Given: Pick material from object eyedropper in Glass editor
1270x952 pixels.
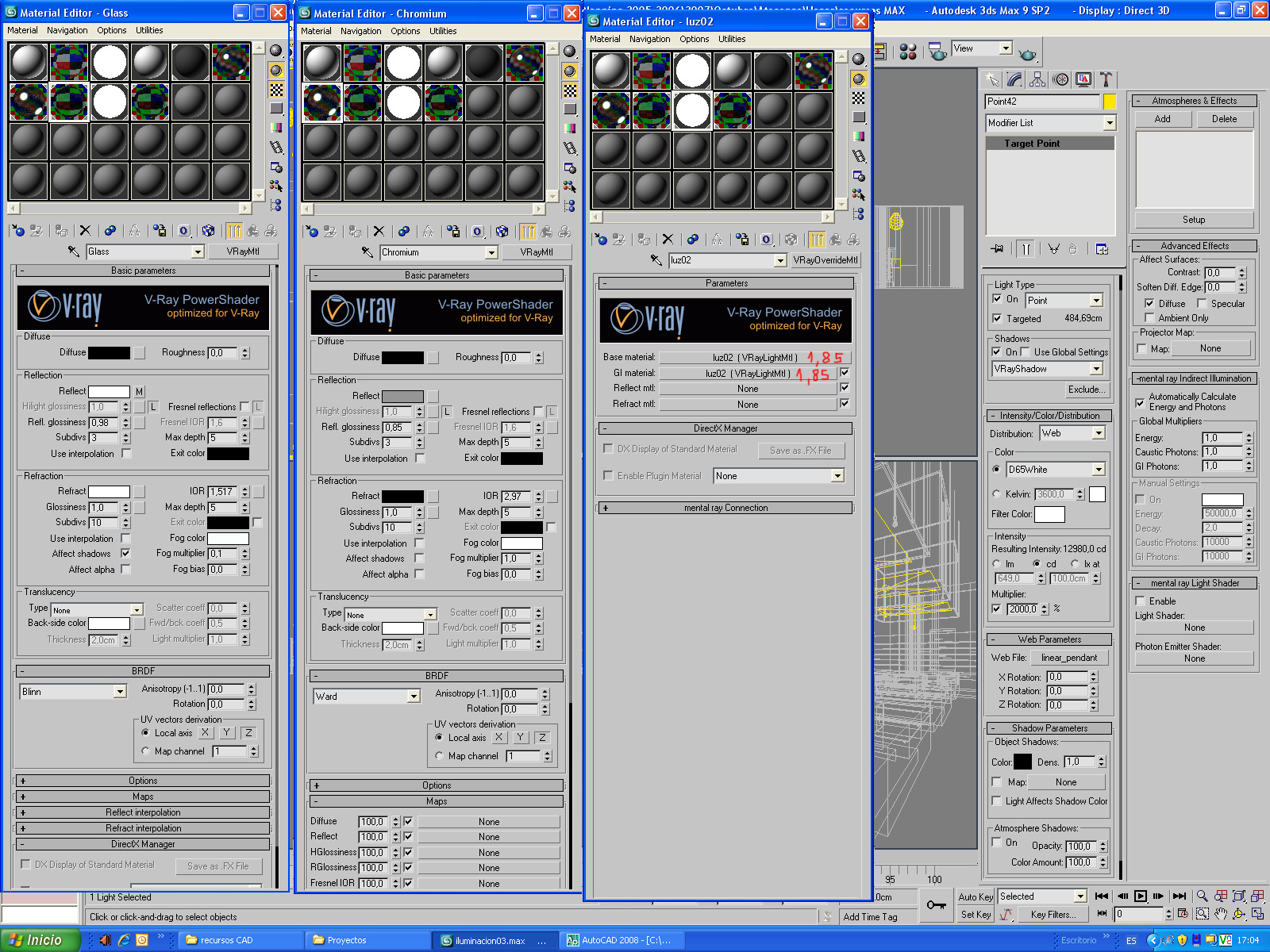Looking at the screenshot, I should [73, 251].
